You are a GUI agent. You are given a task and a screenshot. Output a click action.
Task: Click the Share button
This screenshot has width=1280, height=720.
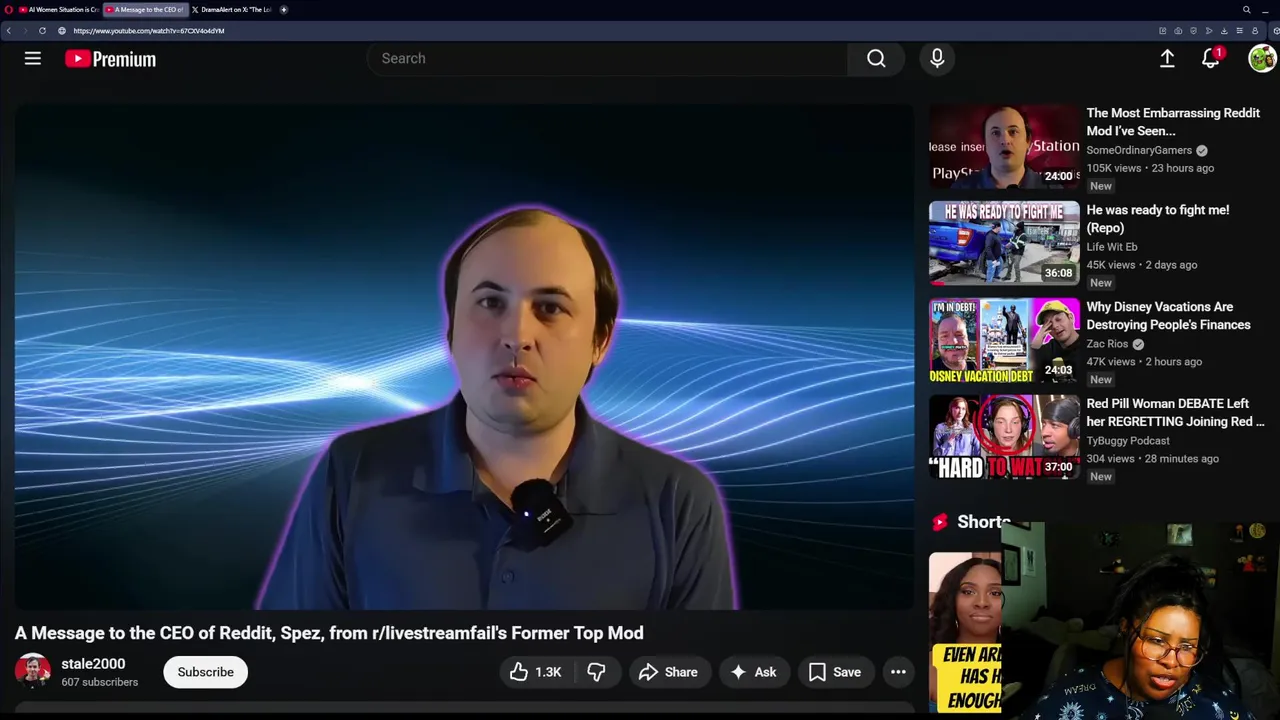pyautogui.click(x=669, y=672)
